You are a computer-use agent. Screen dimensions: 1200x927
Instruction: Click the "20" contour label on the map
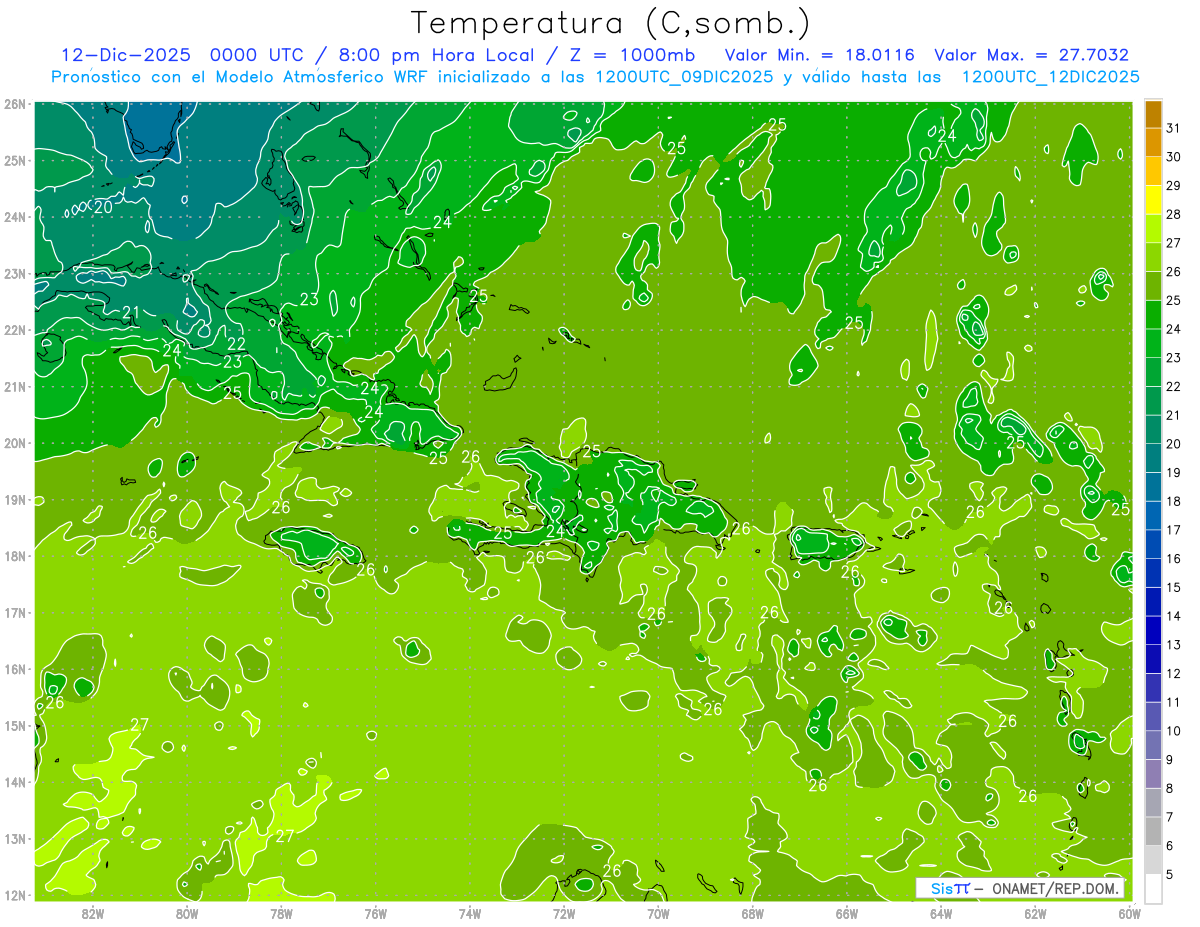[x=103, y=208]
